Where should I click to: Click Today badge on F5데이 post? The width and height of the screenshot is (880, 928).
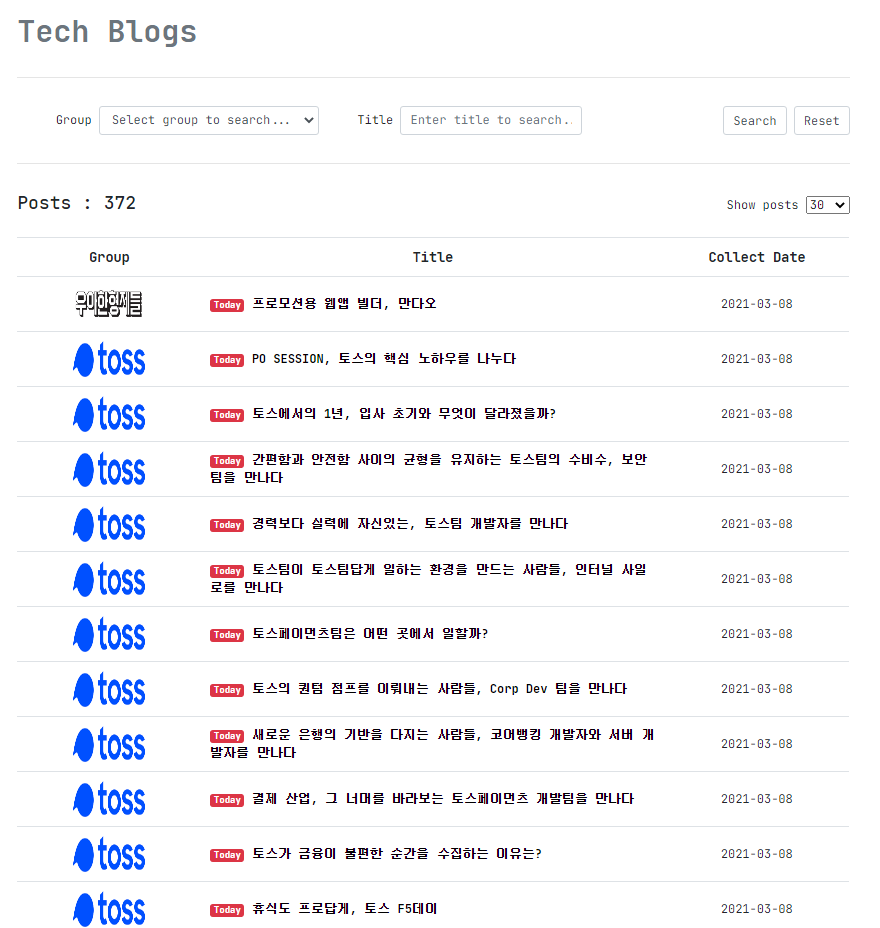point(227,910)
